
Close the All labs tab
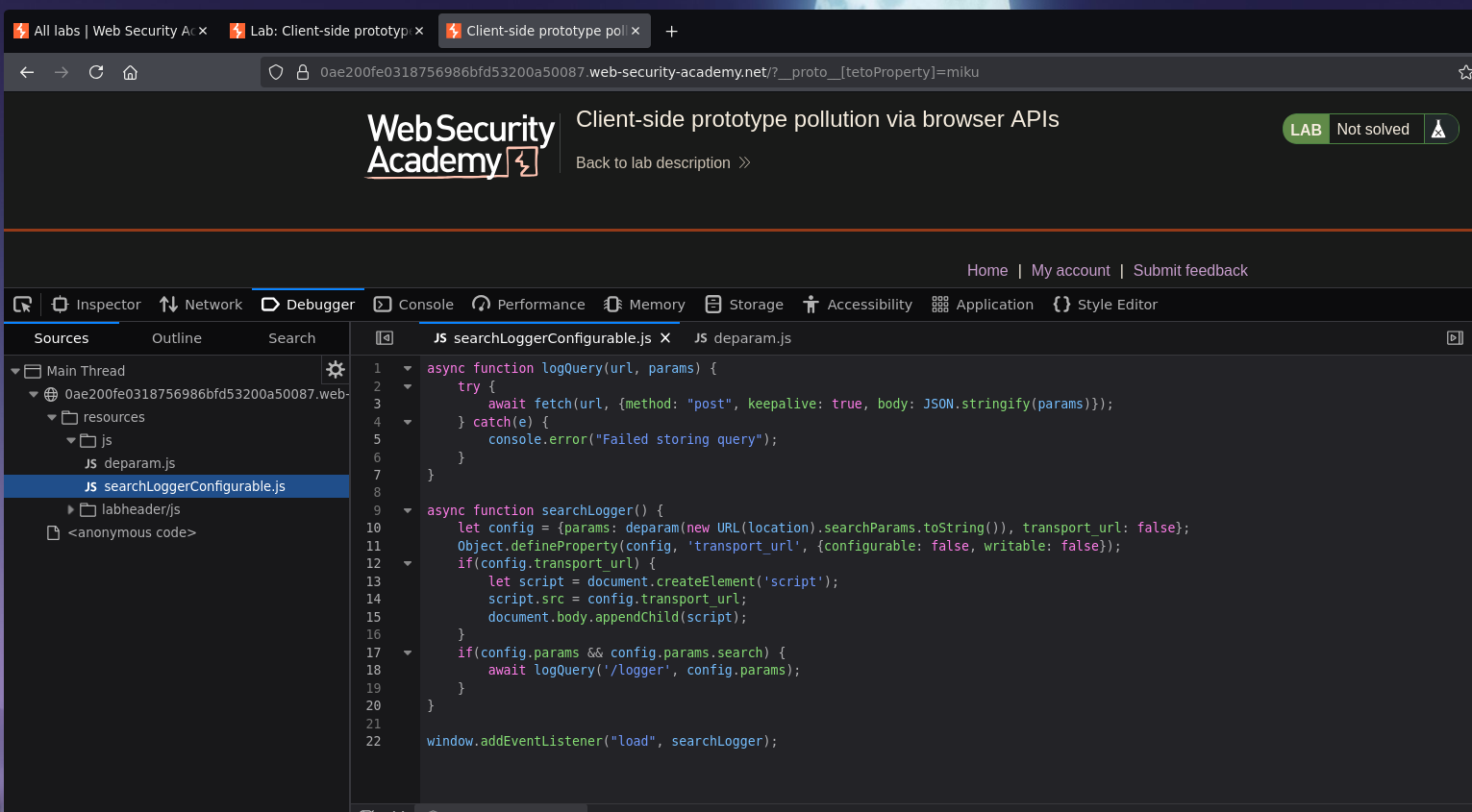click(x=203, y=31)
